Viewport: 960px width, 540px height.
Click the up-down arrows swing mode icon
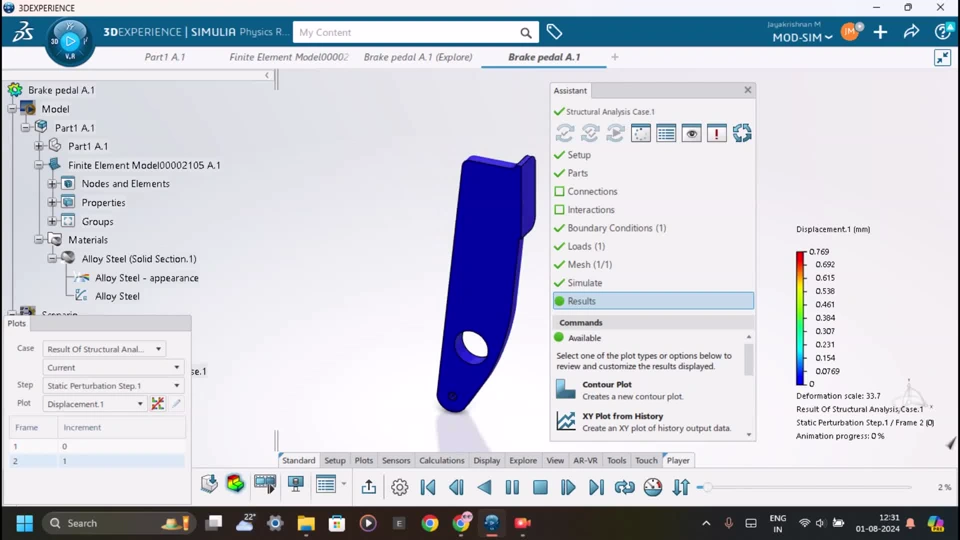681,487
